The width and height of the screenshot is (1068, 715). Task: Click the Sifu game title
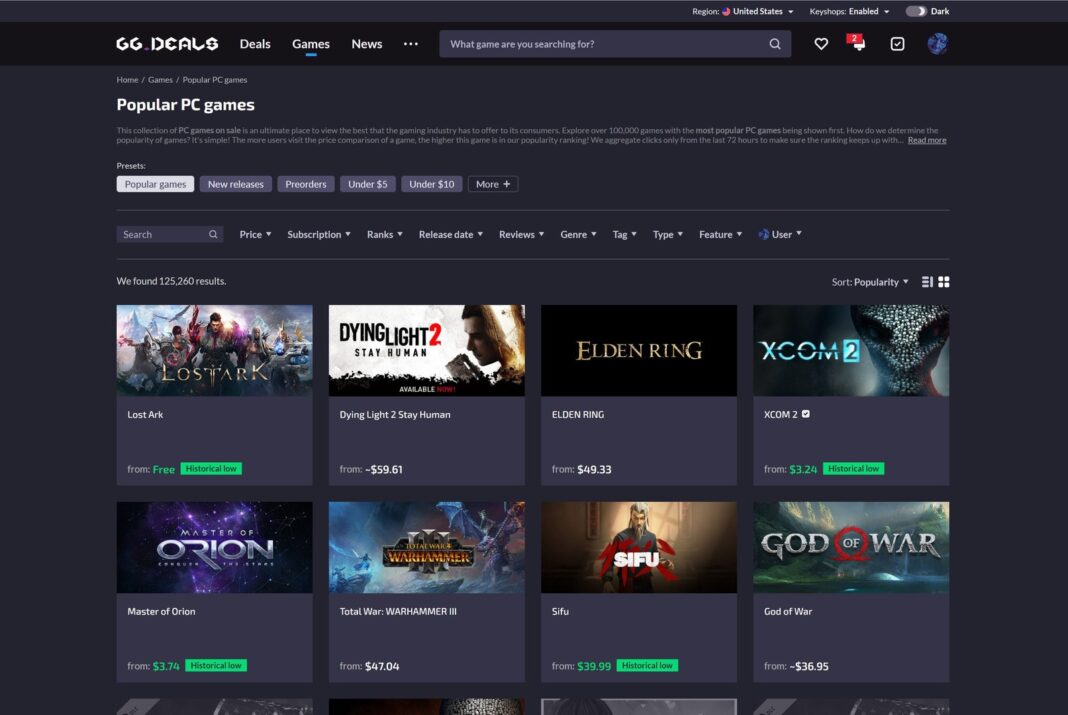point(560,611)
